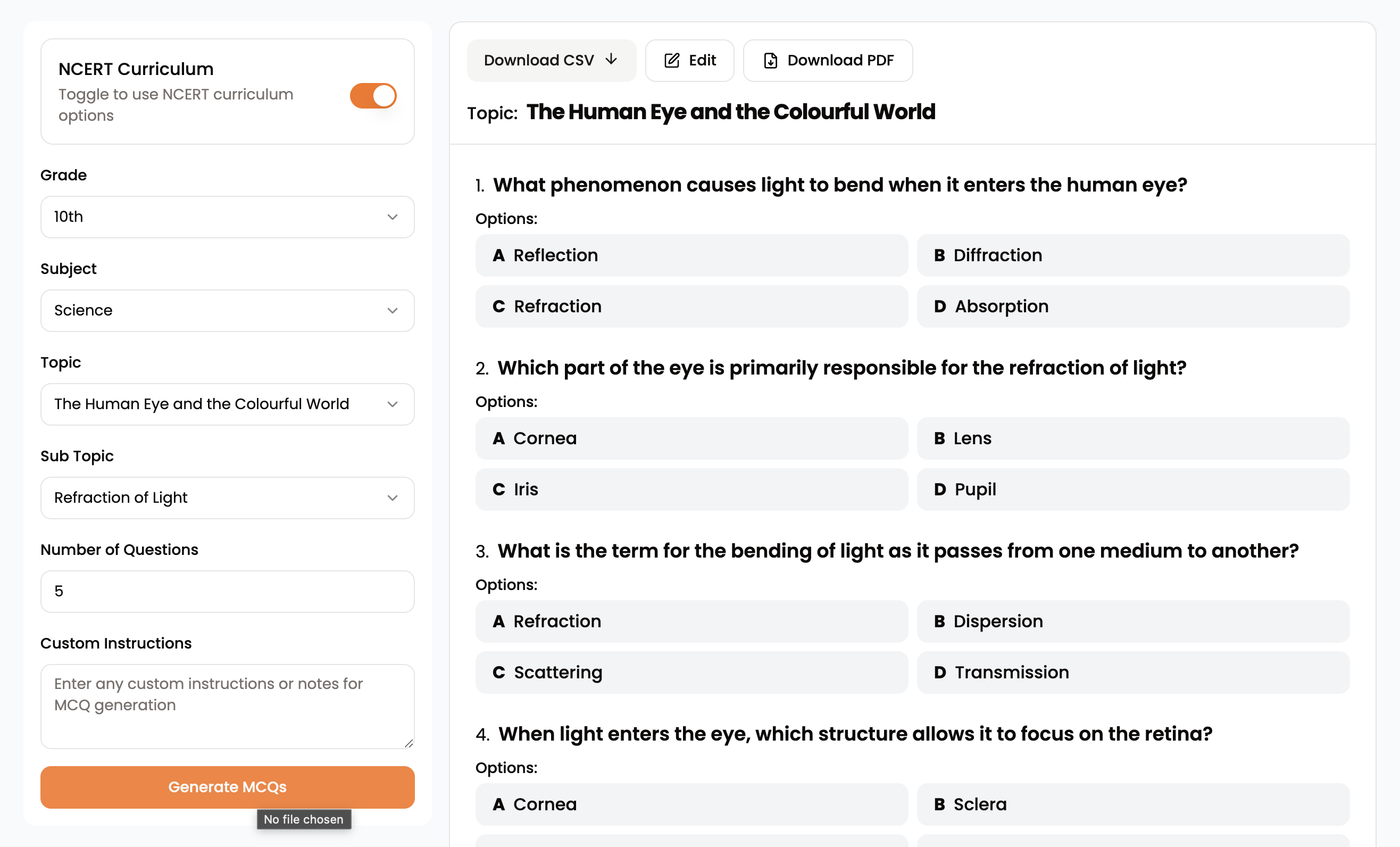The height and width of the screenshot is (847, 1400).
Task: Expand the Topic dropdown
Action: (x=227, y=404)
